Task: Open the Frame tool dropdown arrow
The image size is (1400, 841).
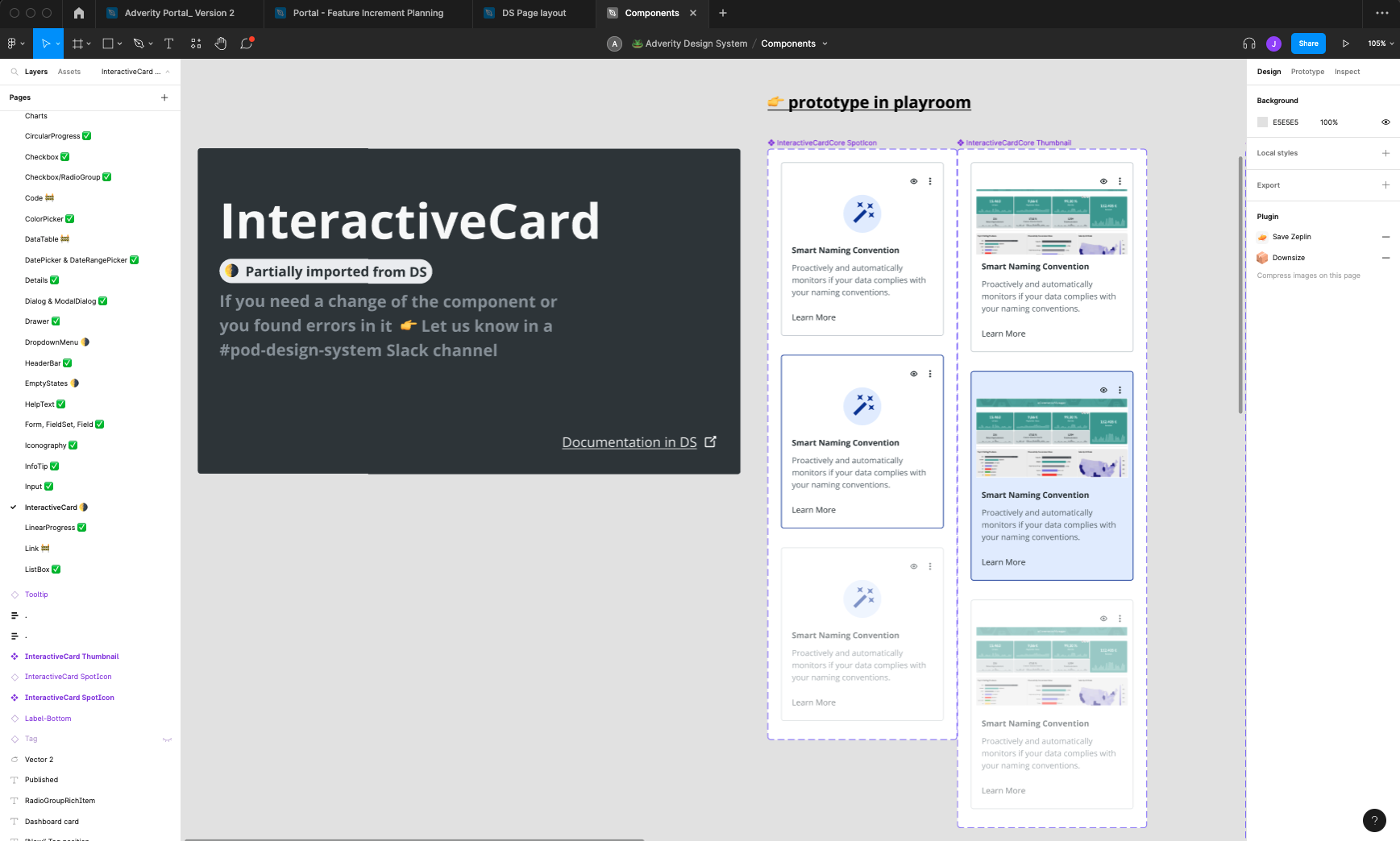Action: 89,43
